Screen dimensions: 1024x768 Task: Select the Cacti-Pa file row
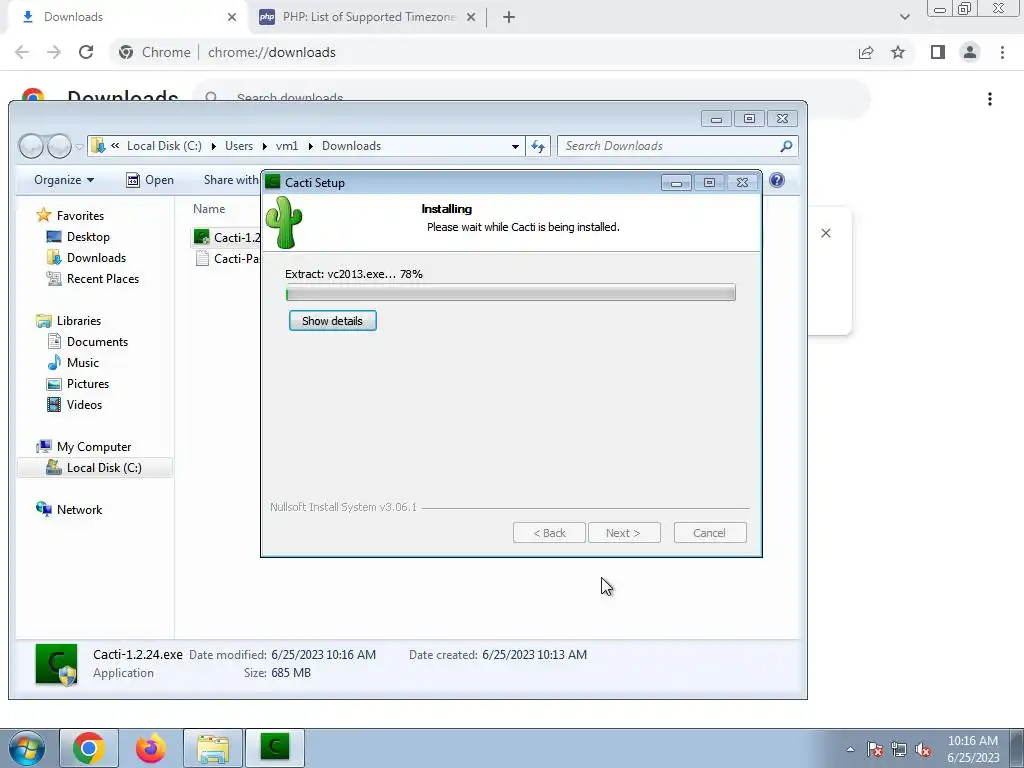[x=227, y=259]
